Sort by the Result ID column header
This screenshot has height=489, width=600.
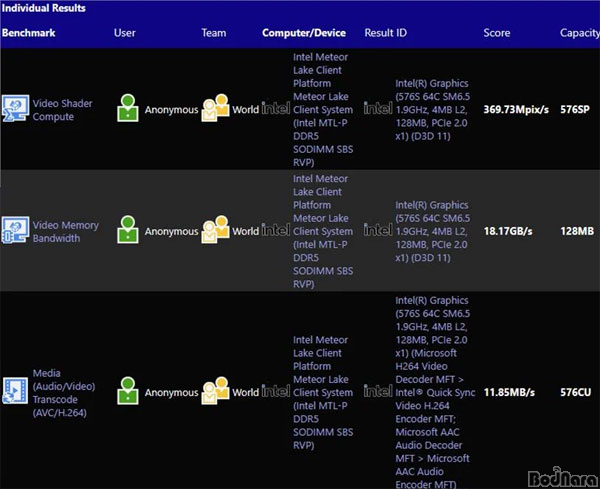[x=386, y=33]
